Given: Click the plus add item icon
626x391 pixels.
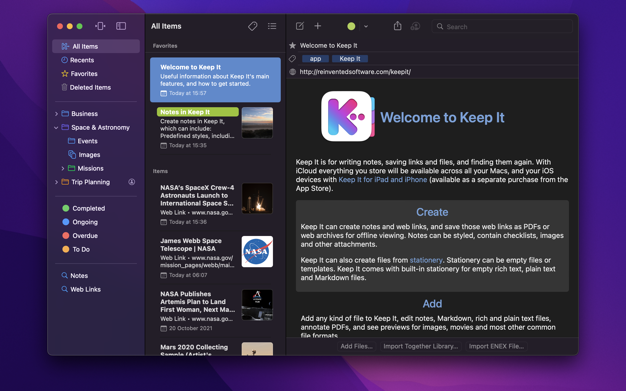Looking at the screenshot, I should pyautogui.click(x=317, y=26).
